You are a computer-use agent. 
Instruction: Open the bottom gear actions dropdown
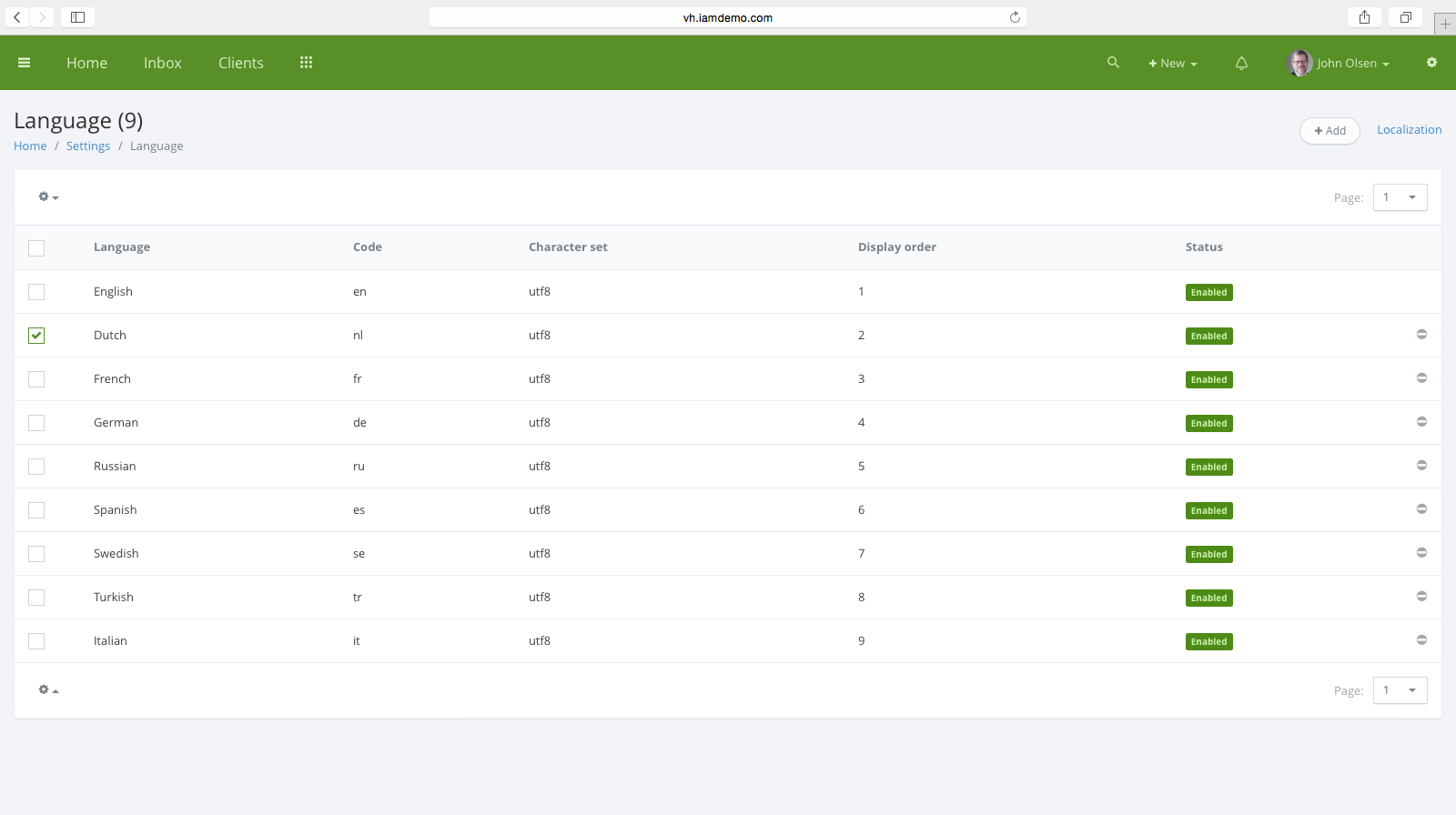[x=48, y=689]
